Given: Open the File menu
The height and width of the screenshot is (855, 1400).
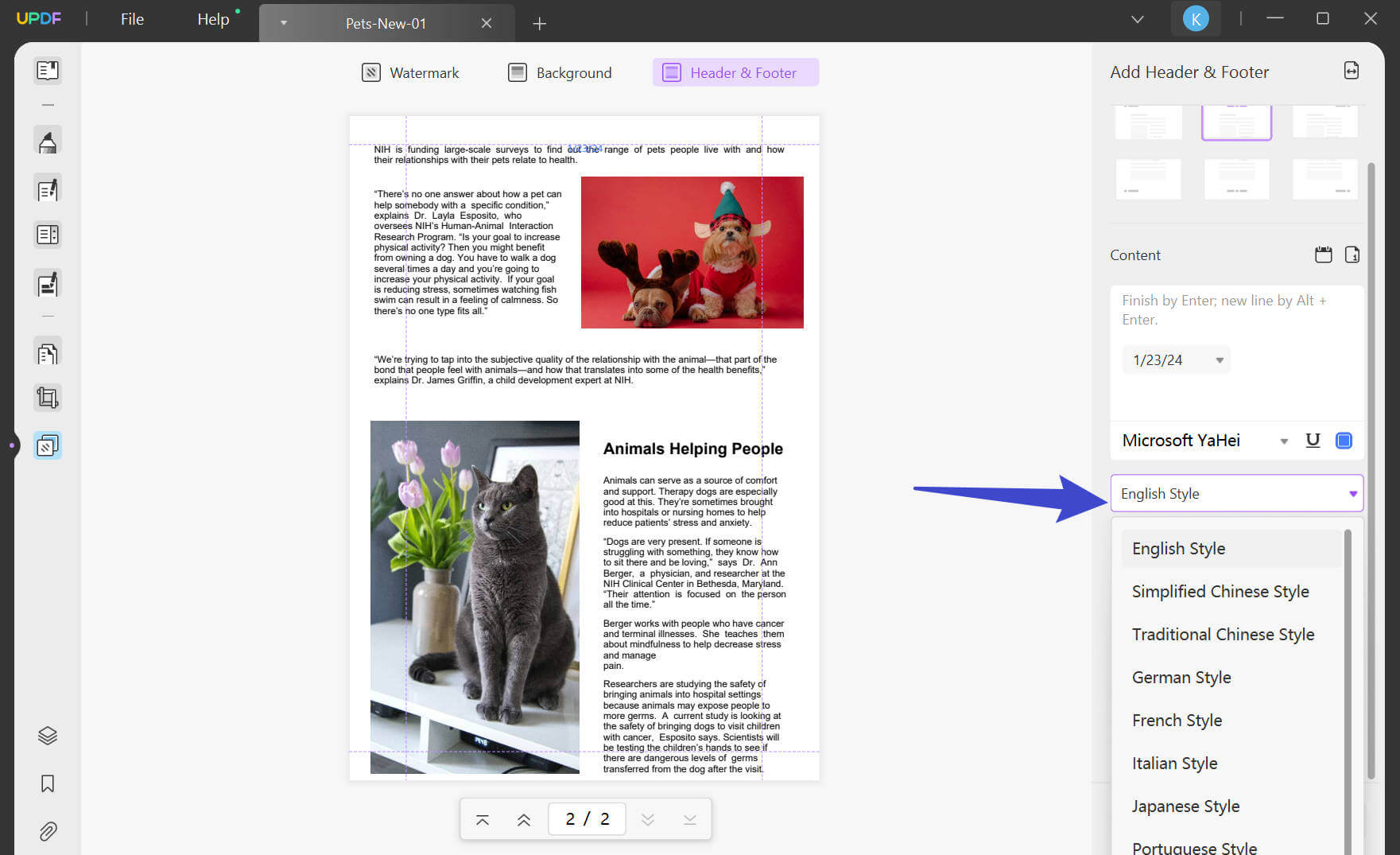Looking at the screenshot, I should point(132,18).
